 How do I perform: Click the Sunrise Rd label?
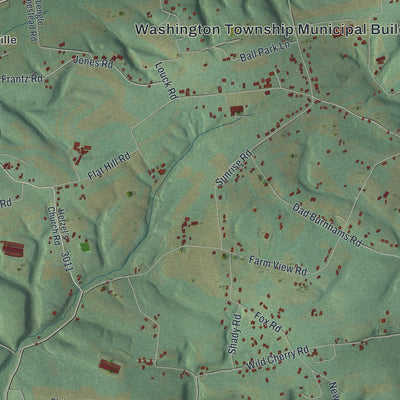click(233, 169)
